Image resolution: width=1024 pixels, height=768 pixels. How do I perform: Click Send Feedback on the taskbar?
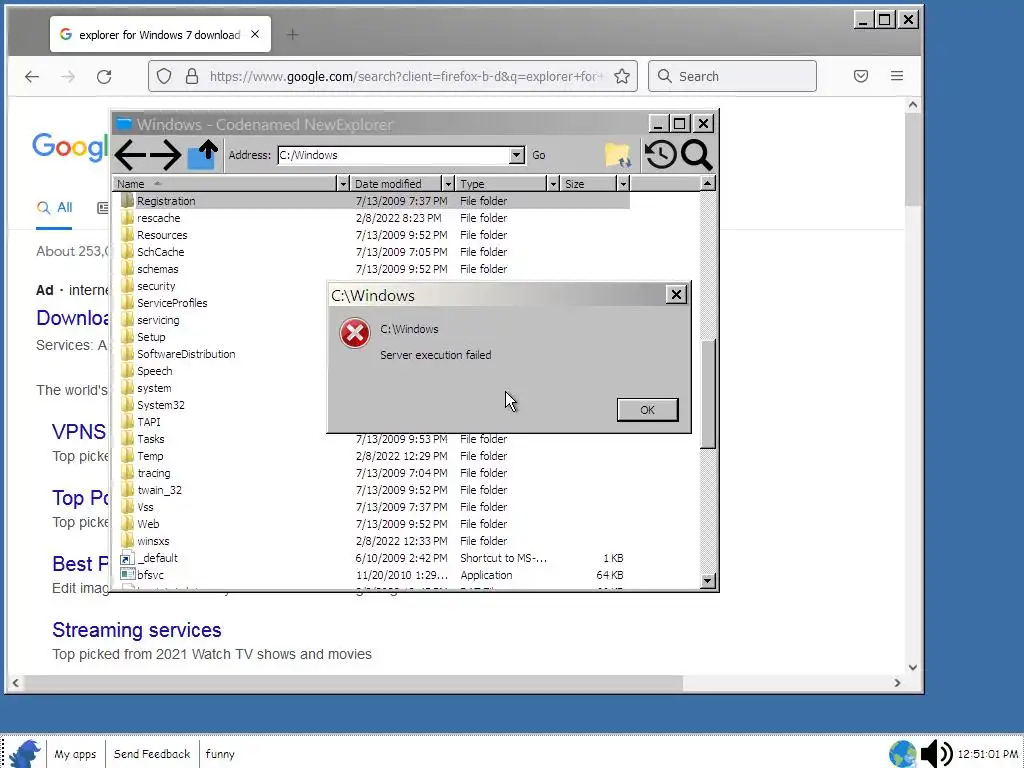[152, 754]
